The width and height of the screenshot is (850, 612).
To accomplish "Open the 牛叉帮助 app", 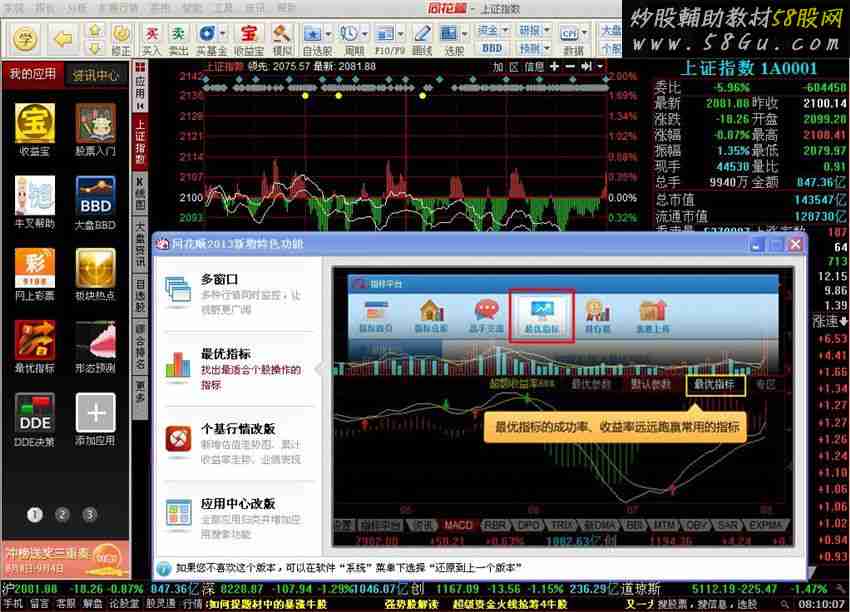I will pos(35,202).
